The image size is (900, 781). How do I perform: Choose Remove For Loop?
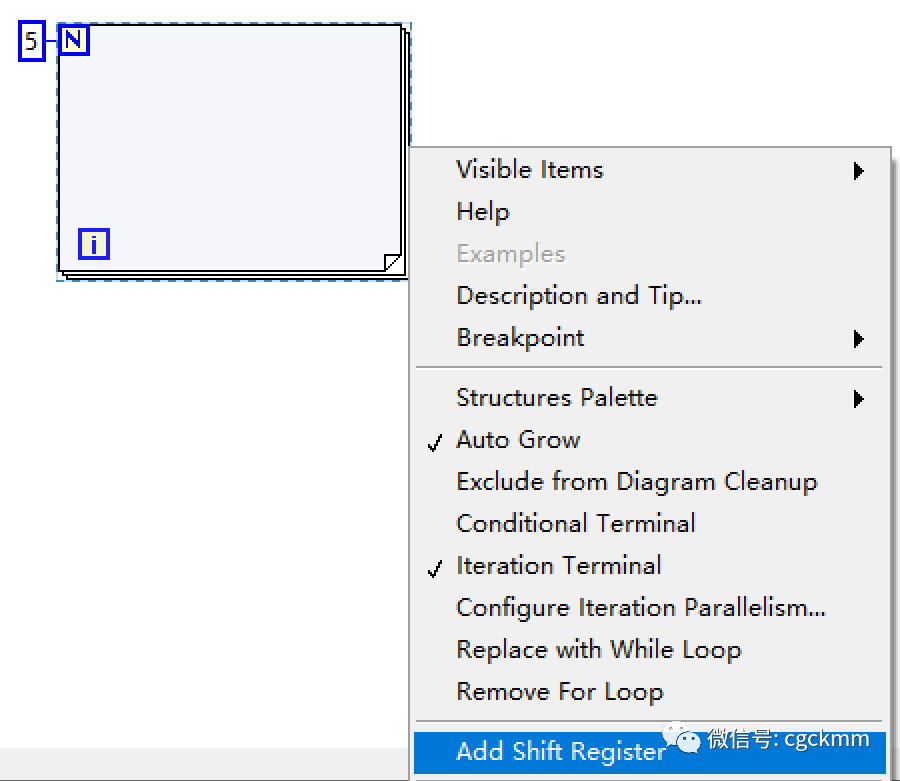(x=559, y=692)
